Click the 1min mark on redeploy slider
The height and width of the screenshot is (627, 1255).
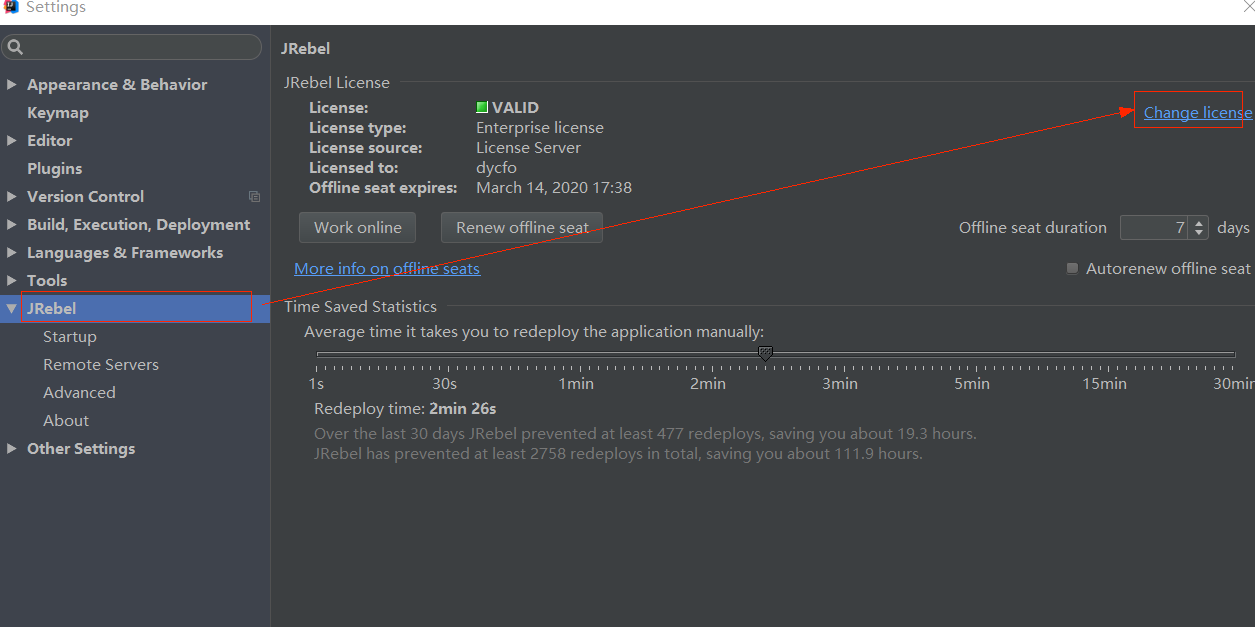[x=576, y=384]
